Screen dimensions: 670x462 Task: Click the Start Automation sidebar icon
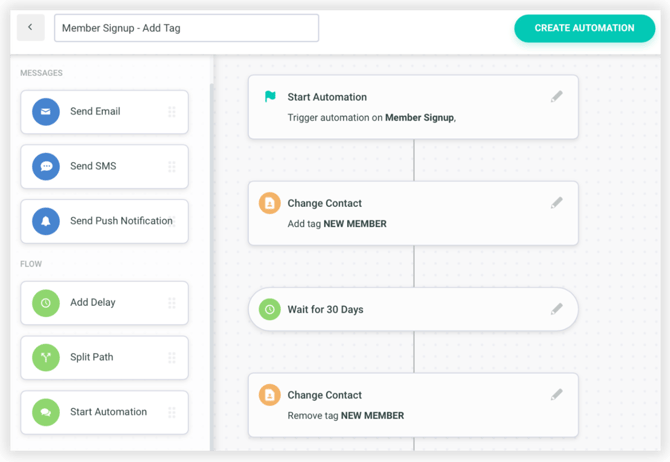pos(46,412)
